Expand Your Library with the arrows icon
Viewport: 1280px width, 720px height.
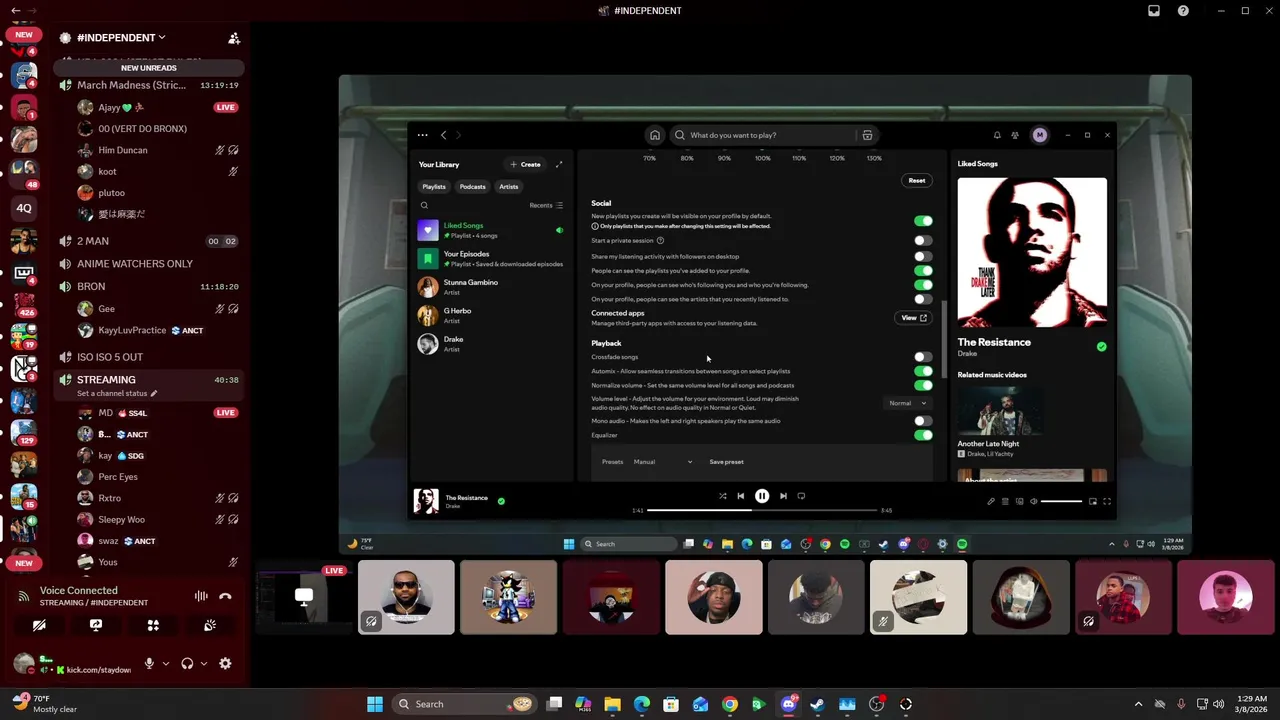[x=559, y=164]
